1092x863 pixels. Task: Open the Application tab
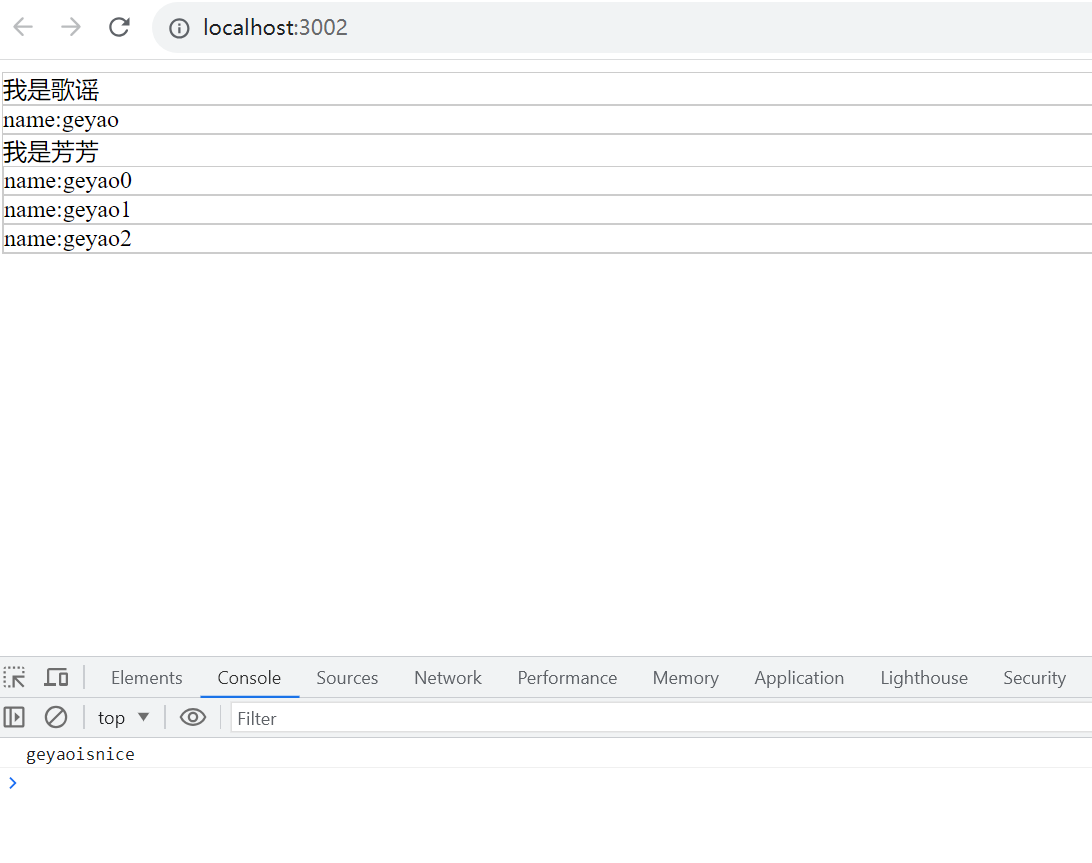799,678
